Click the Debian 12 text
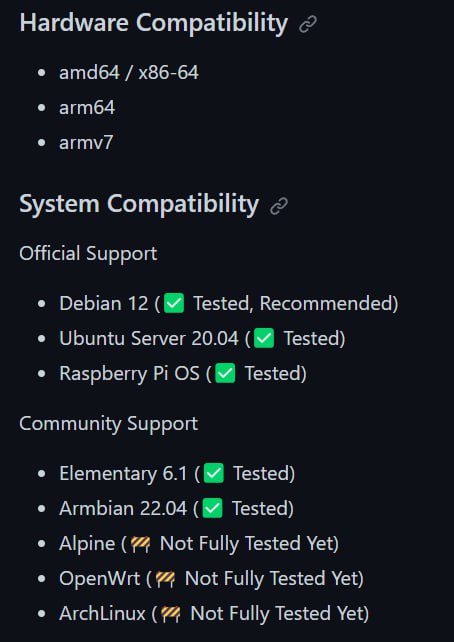This screenshot has width=454, height=642. pos(104,303)
